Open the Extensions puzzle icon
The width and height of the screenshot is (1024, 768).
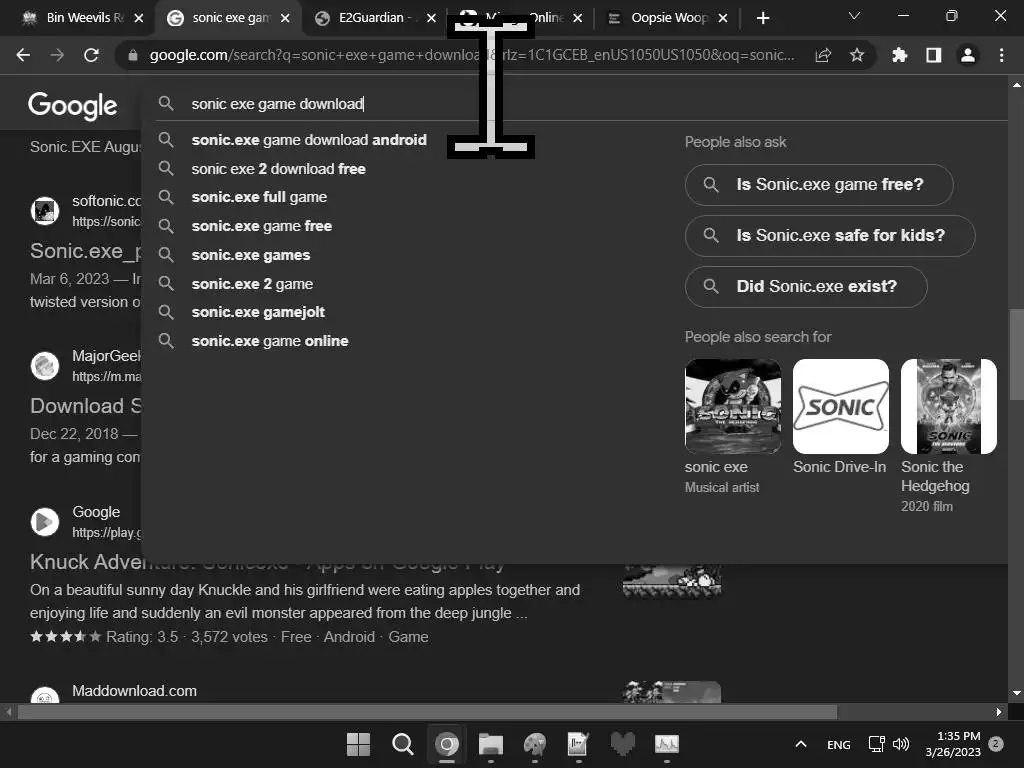(x=900, y=56)
